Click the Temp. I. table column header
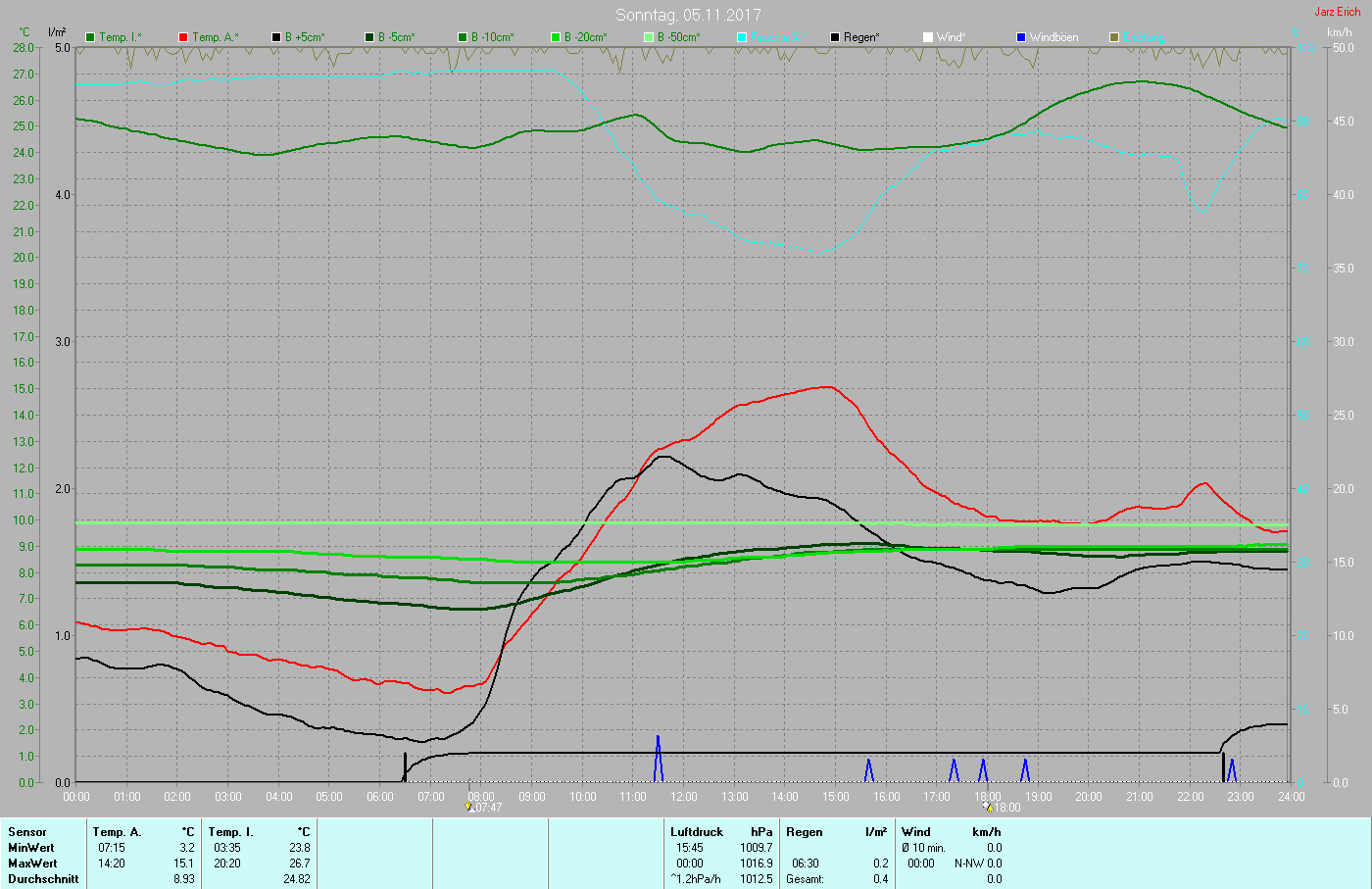The width and height of the screenshot is (1372, 889). pyautogui.click(x=230, y=832)
